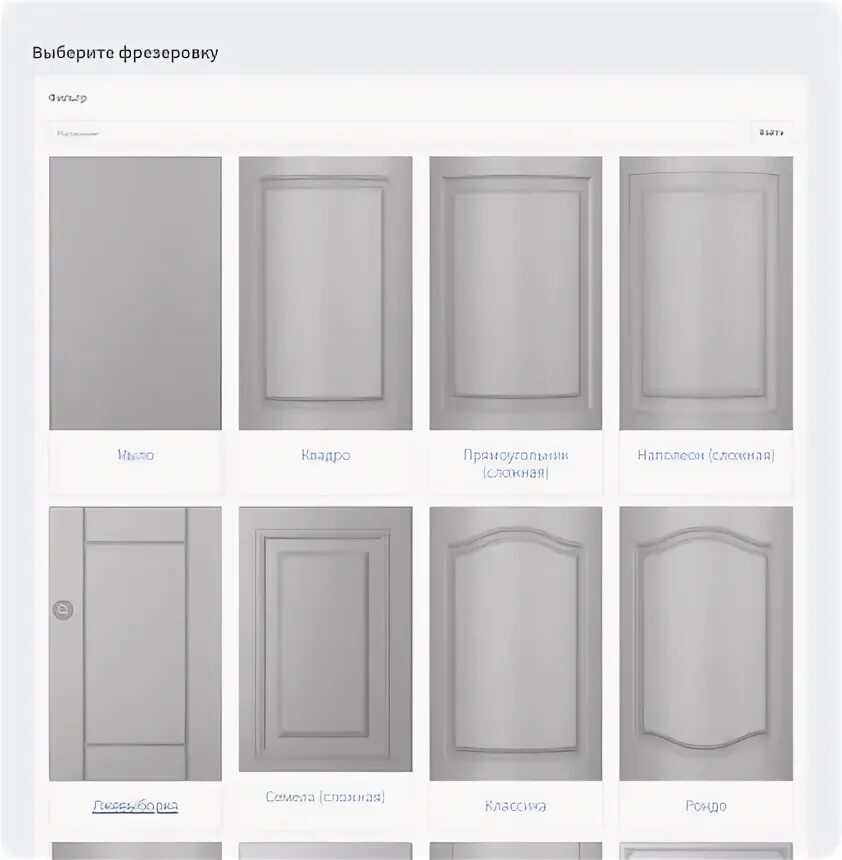842x860 pixels.
Task: Pick the Семела (сложная) door image
Action: click(x=325, y=639)
